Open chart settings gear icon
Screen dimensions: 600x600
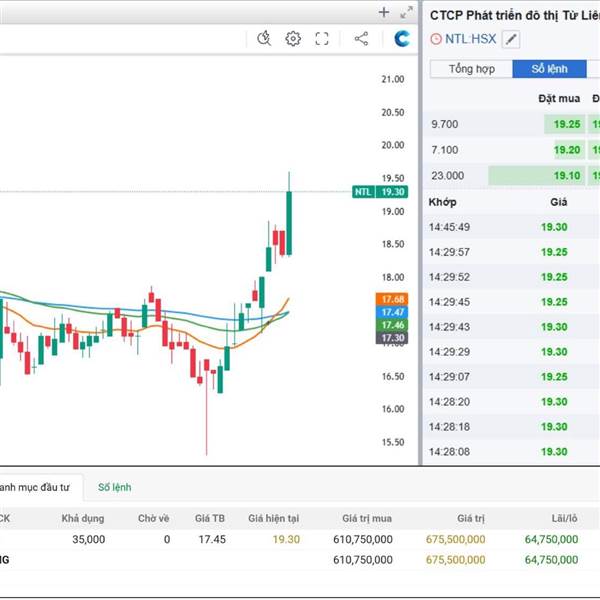(293, 39)
